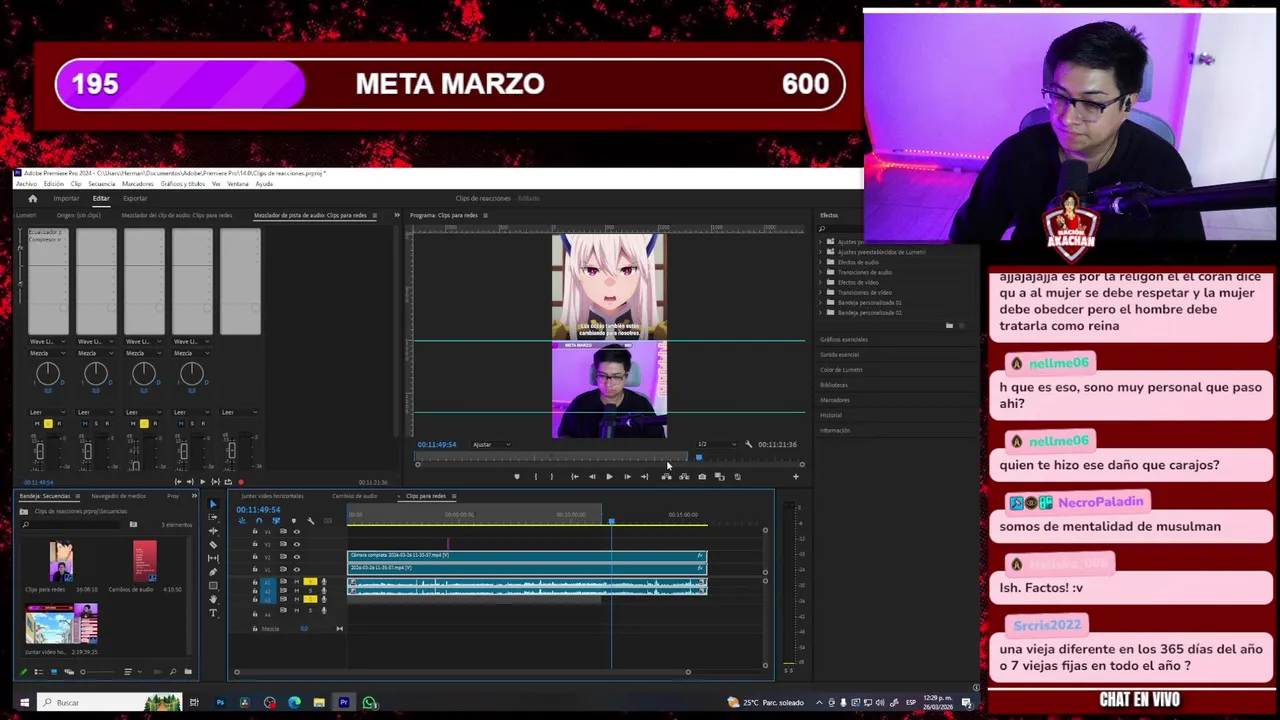The image size is (1280, 720).
Task: Open the Ventana menu
Action: [238, 184]
